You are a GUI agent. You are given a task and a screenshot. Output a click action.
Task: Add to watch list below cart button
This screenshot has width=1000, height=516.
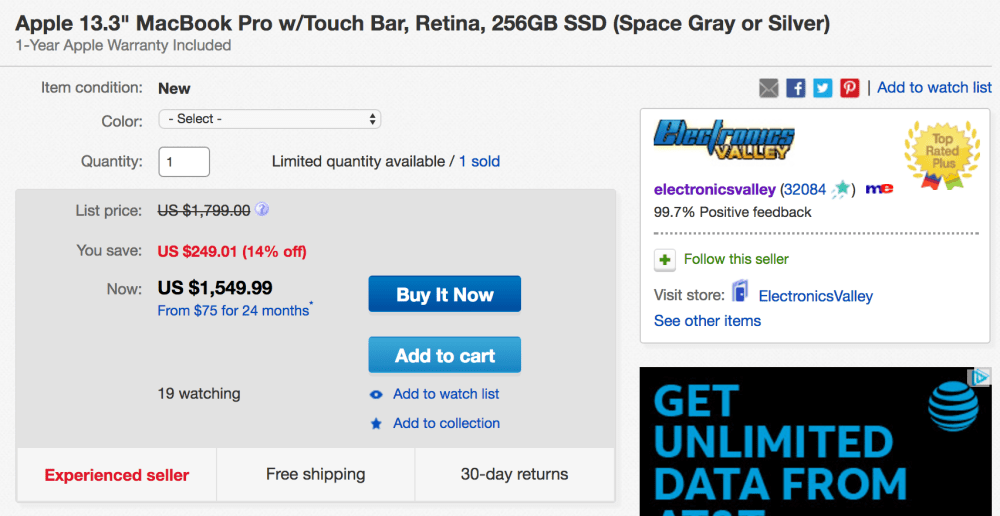click(446, 394)
